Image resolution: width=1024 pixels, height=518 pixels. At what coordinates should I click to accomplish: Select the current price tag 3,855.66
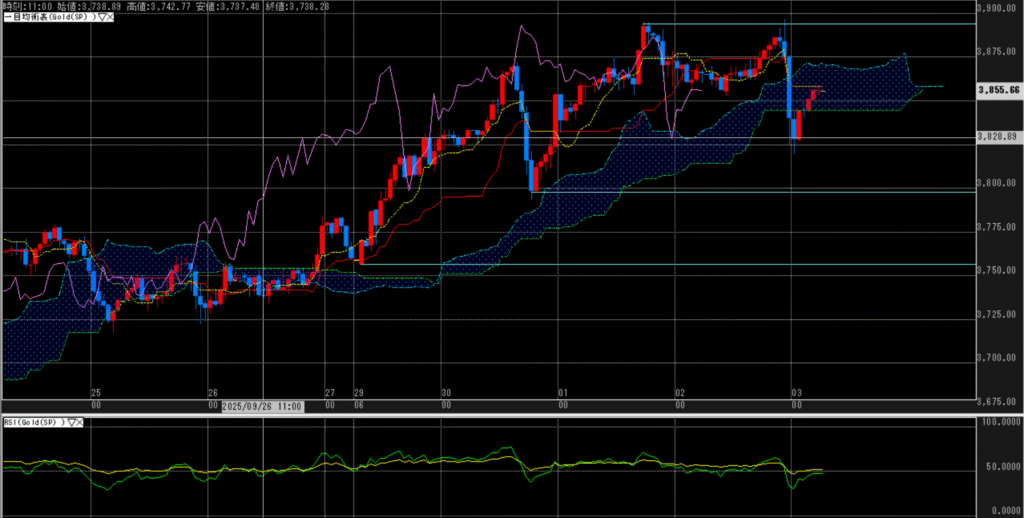pos(997,90)
